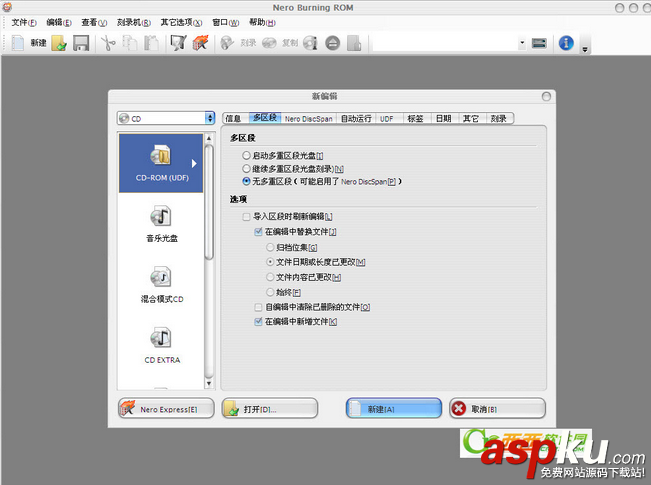Screen dimensions: 651x485
Task: Click the arrow beside CD-ROM (UDF)
Action: pos(194,163)
